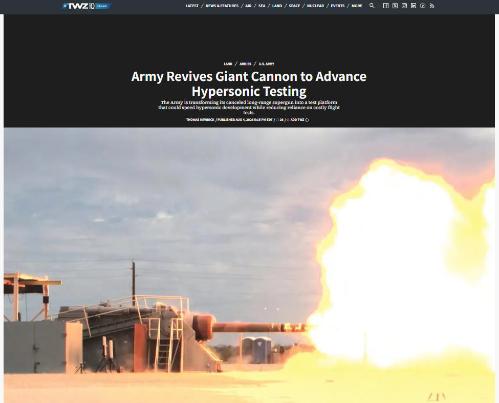Click the U.S. Army breadcrumb tag
499x403 pixels.
[x=267, y=64]
